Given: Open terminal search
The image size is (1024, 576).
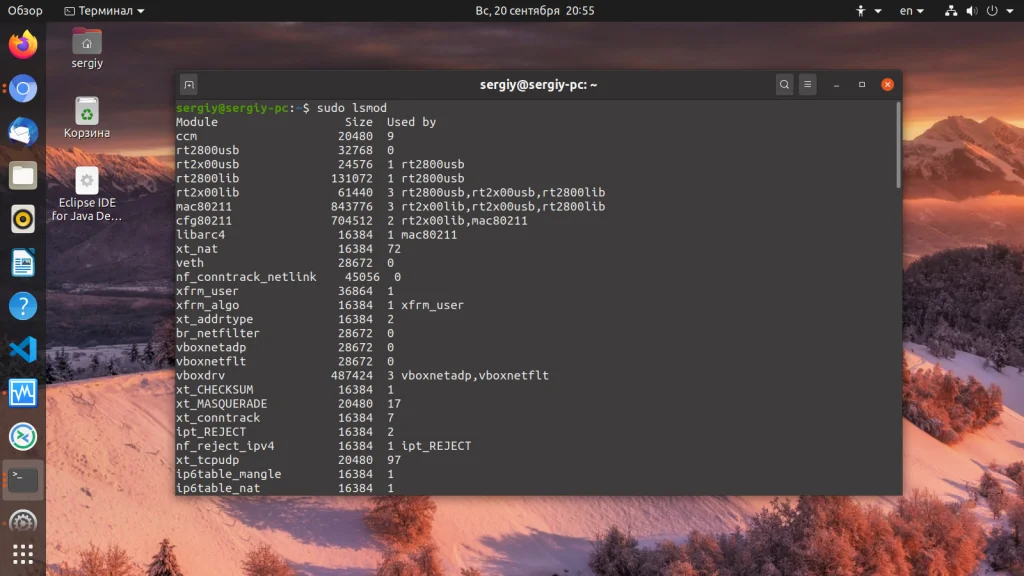Looking at the screenshot, I should click(784, 84).
